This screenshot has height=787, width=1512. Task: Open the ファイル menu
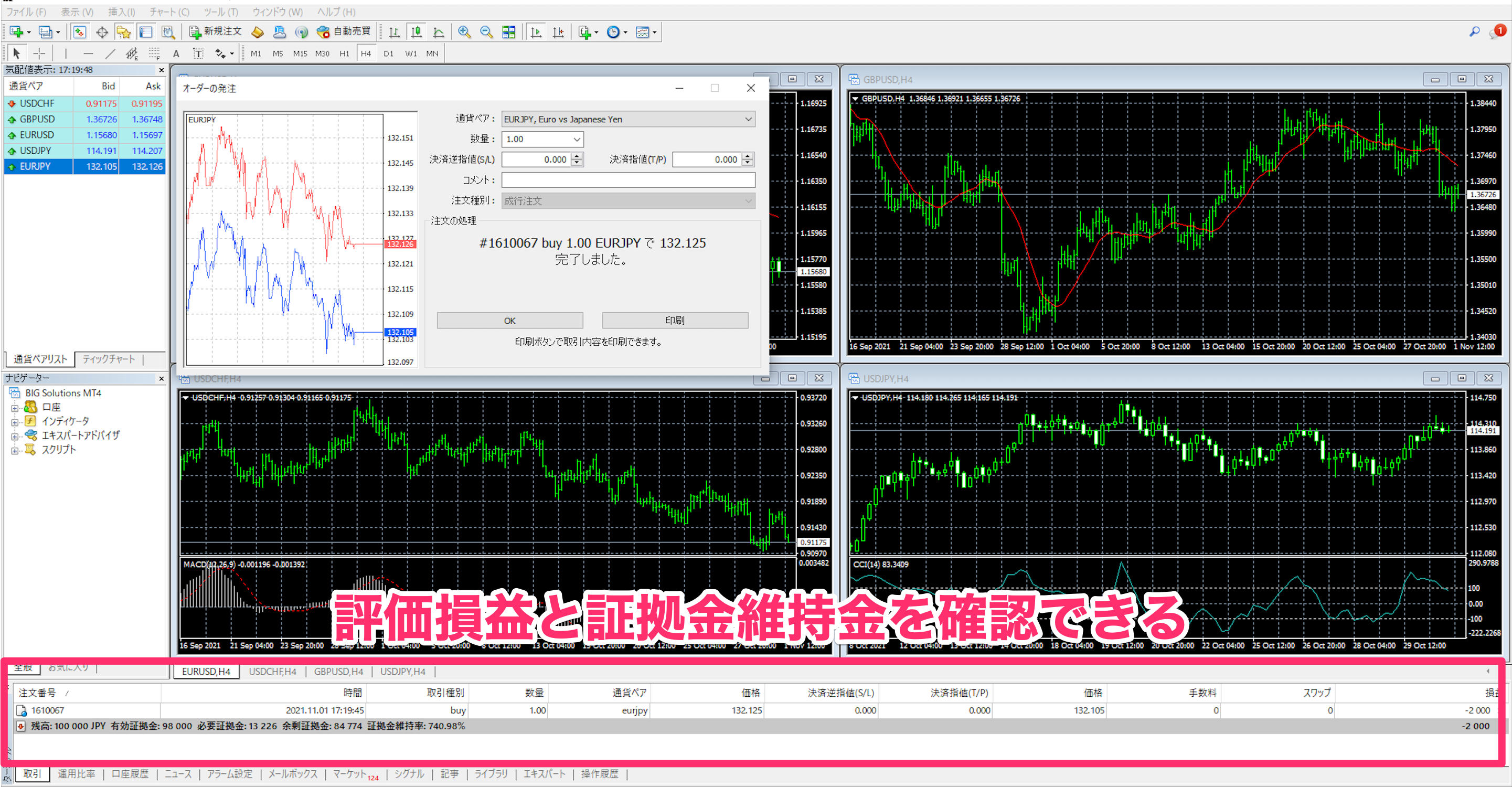coord(26,12)
